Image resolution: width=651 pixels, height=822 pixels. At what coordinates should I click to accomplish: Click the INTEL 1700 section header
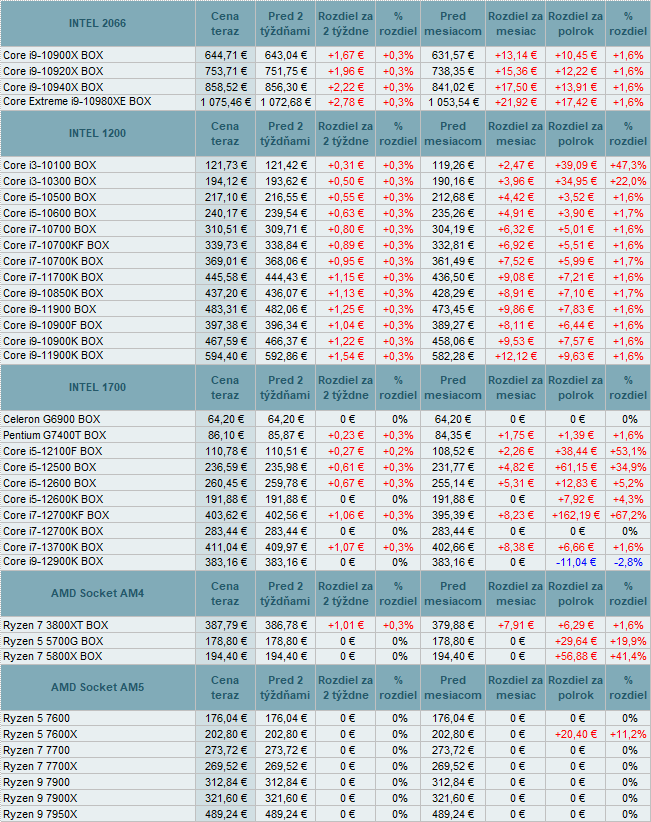tap(98, 388)
